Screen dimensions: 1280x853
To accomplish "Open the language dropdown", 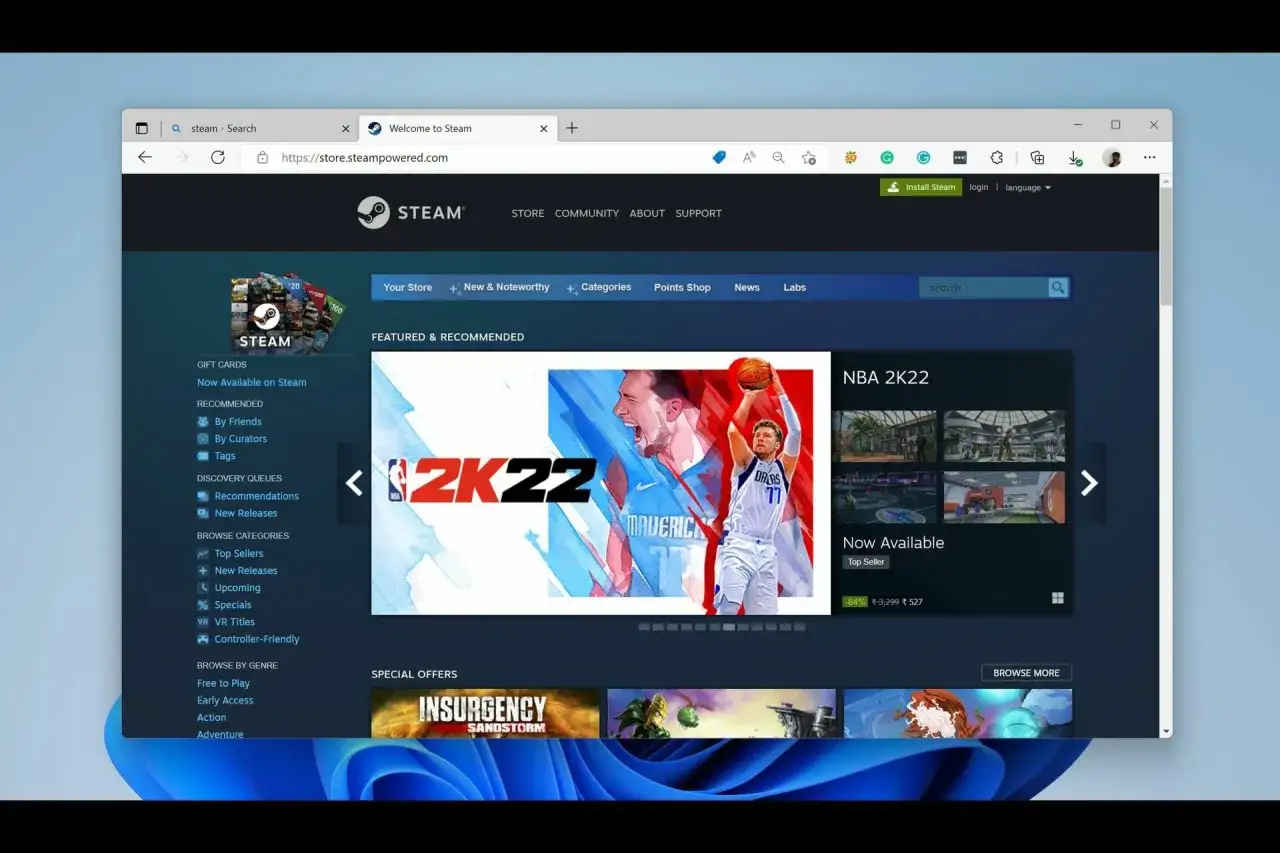I will point(1028,188).
